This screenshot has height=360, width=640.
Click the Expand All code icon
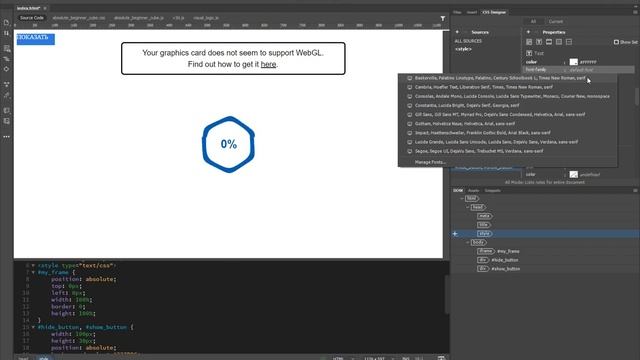click(6, 84)
